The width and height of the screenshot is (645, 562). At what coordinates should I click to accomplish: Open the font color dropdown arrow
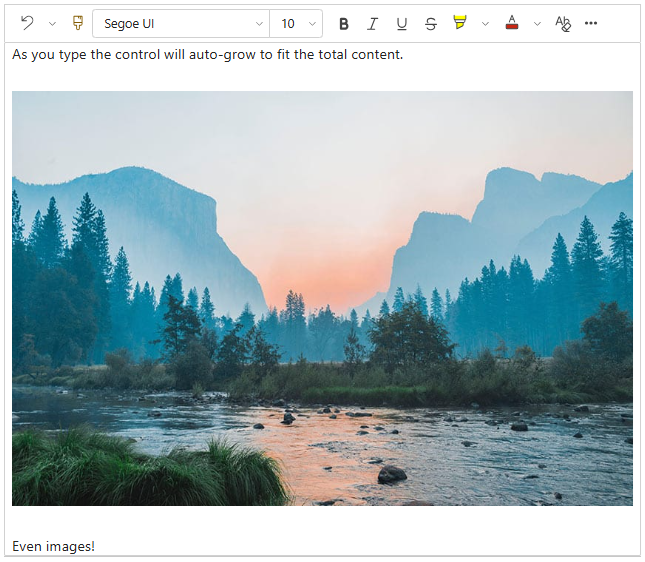coord(537,24)
